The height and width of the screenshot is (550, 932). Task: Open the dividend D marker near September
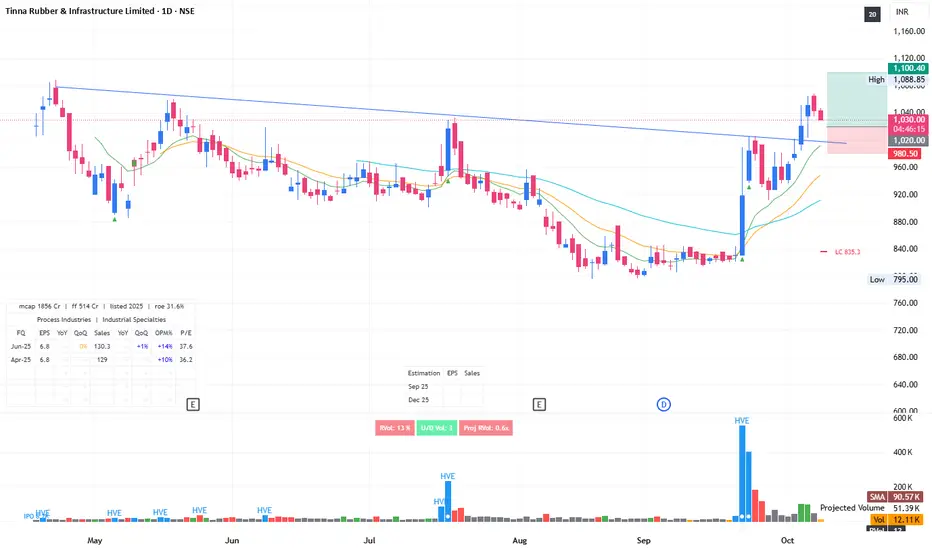[x=663, y=404]
